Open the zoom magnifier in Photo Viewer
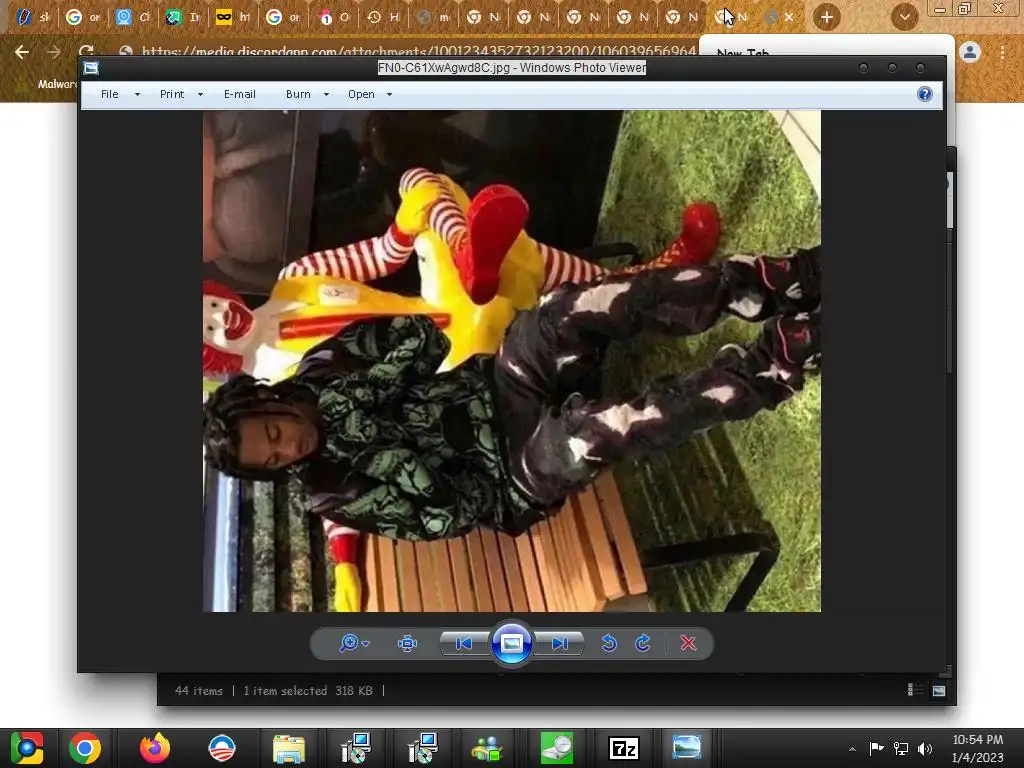The height and width of the screenshot is (768, 1024). point(349,643)
